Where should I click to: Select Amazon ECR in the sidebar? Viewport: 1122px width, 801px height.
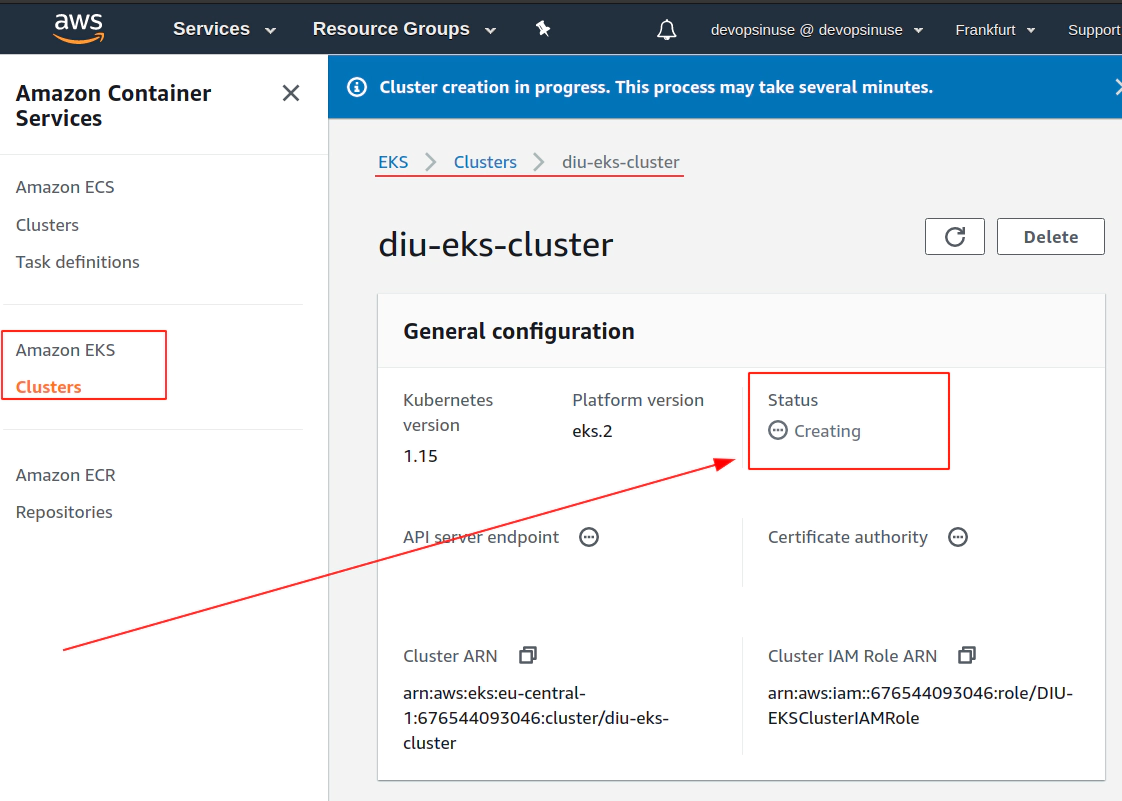66,475
